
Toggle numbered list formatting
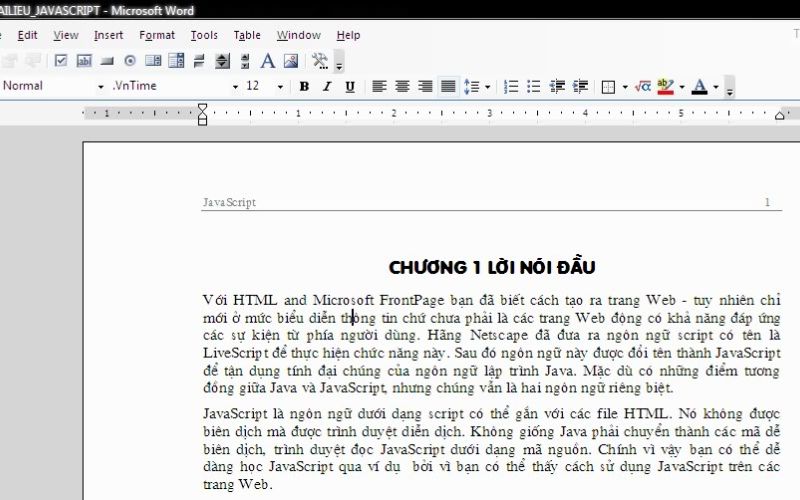[x=511, y=86]
